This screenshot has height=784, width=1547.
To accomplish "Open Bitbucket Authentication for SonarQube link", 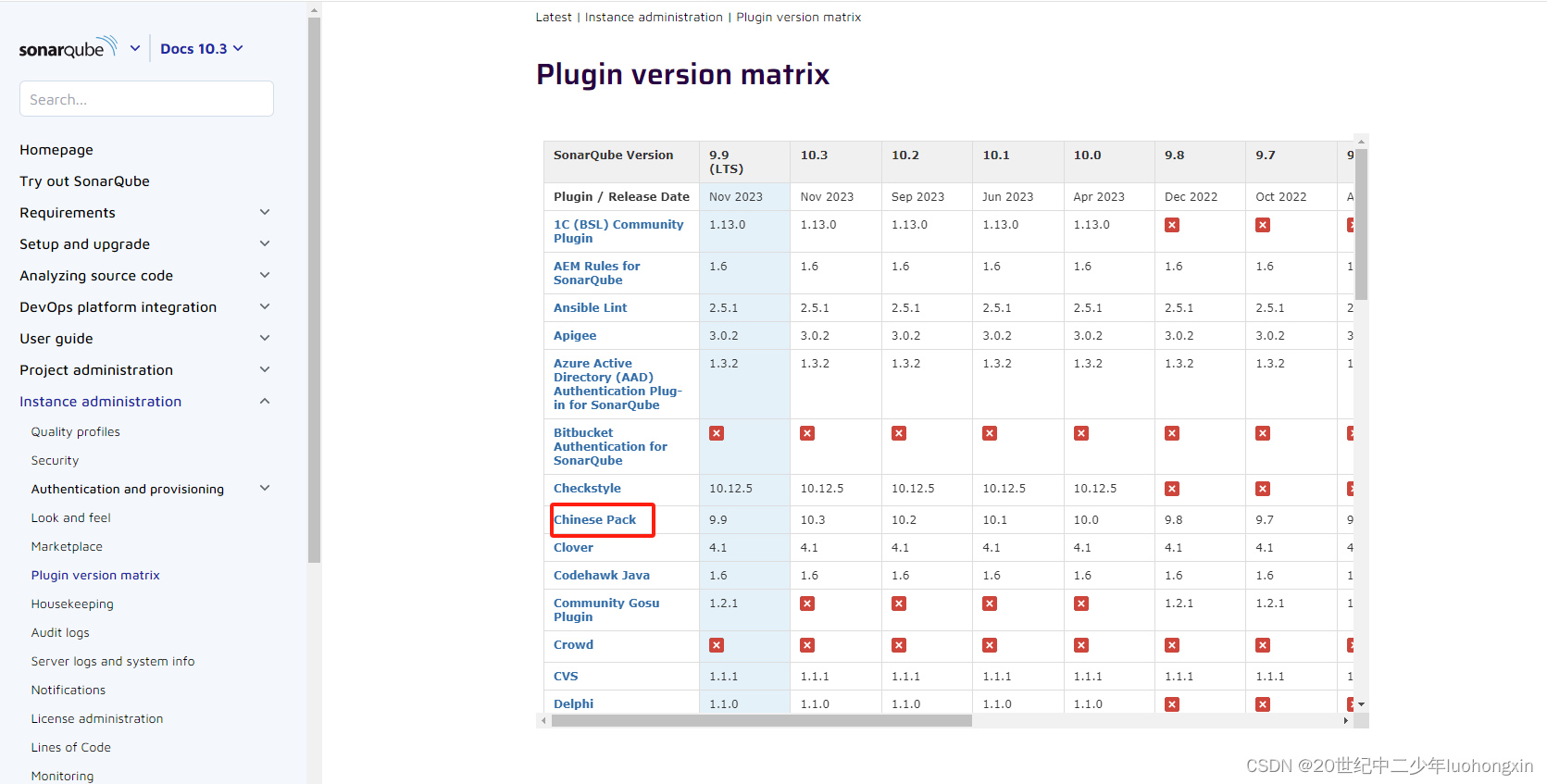I will [x=610, y=446].
